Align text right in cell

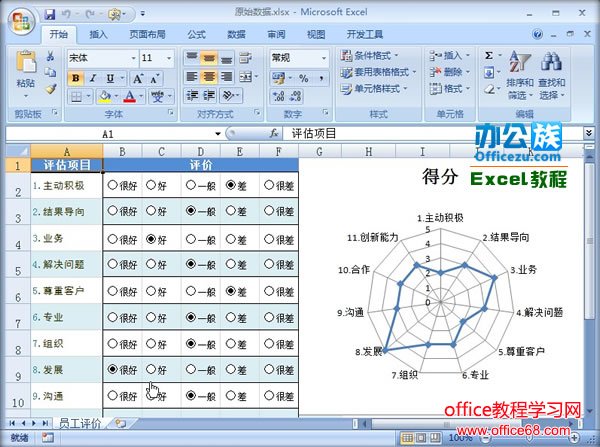click(226, 77)
